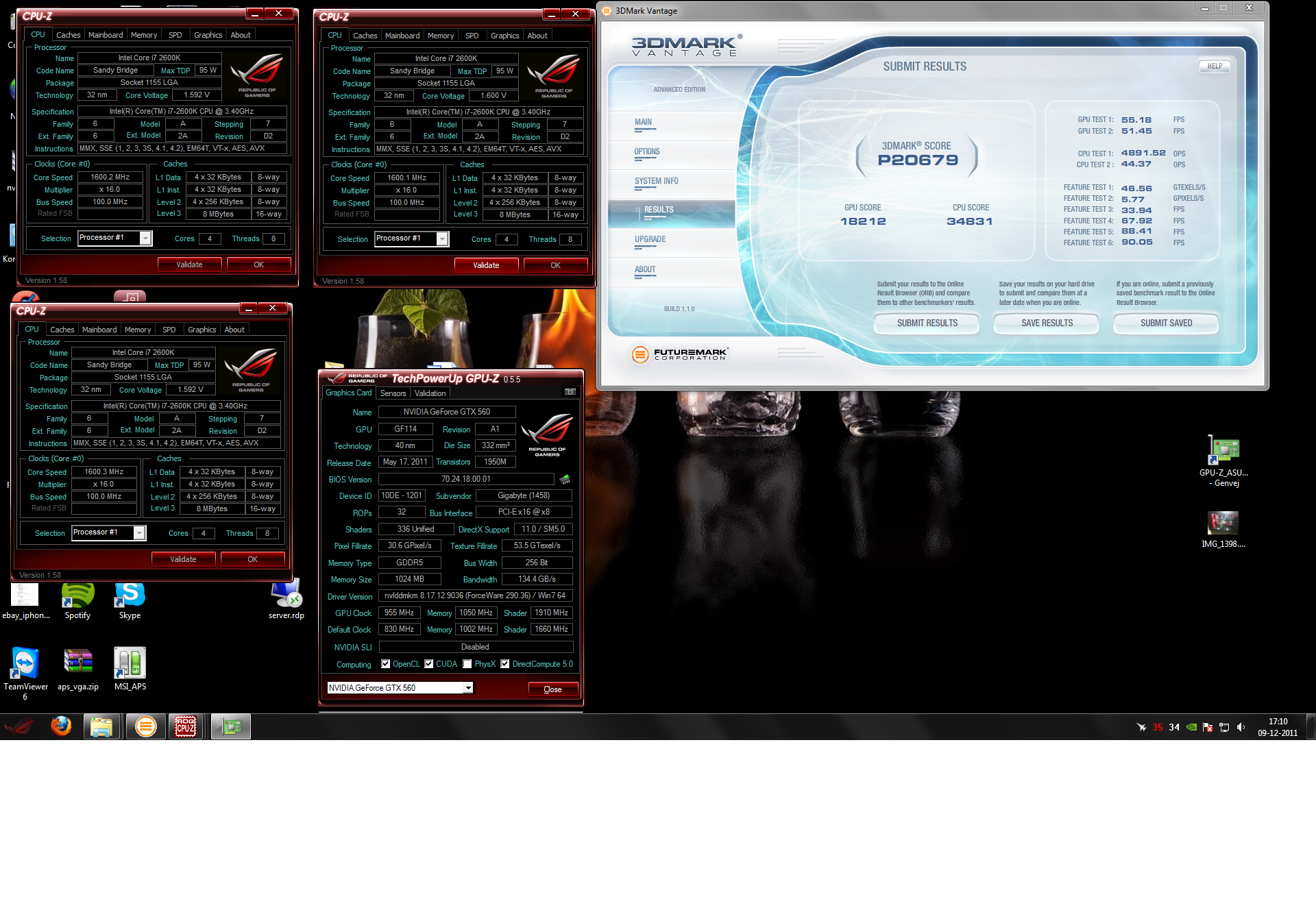Open the ebay_iphon... document icon
Viewport: 1316px width, 921px height.
[25, 602]
